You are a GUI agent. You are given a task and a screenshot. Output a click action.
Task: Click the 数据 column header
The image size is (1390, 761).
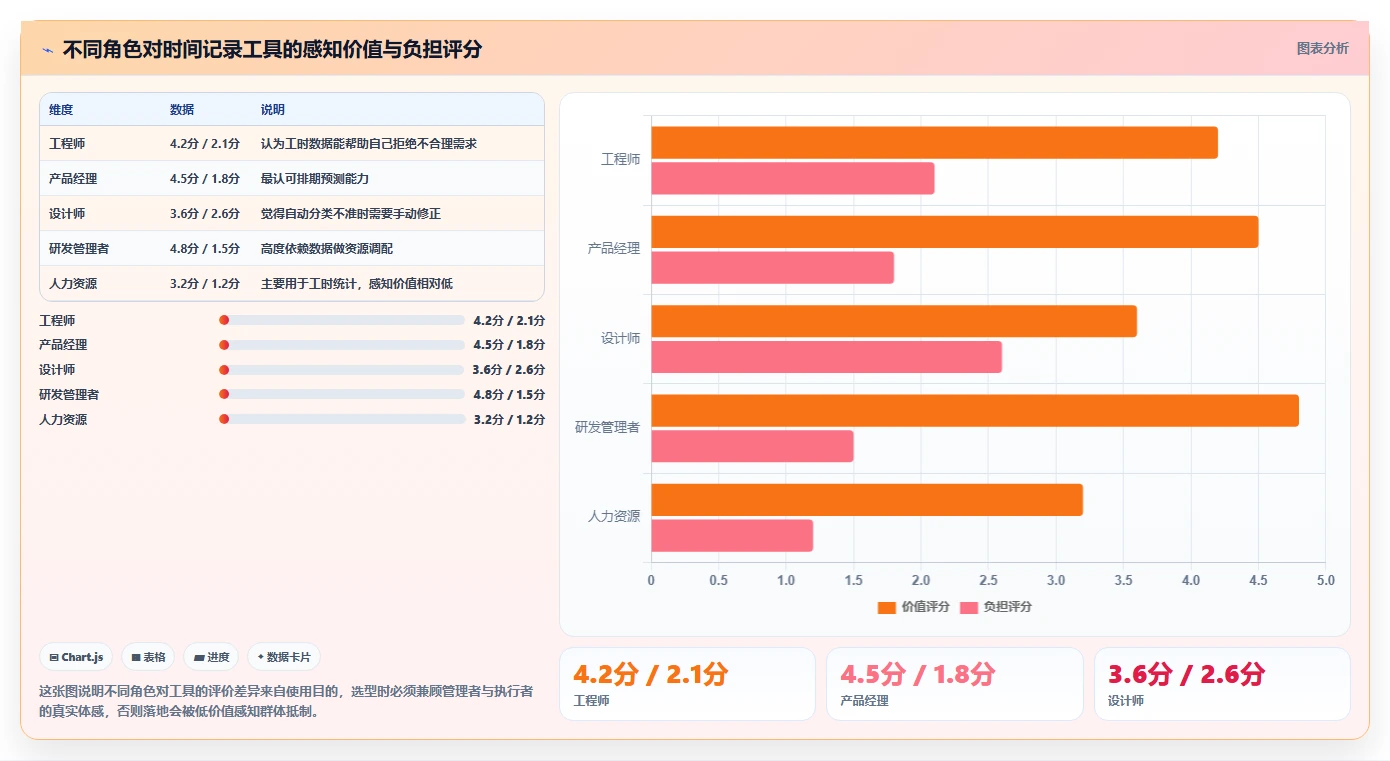[182, 110]
